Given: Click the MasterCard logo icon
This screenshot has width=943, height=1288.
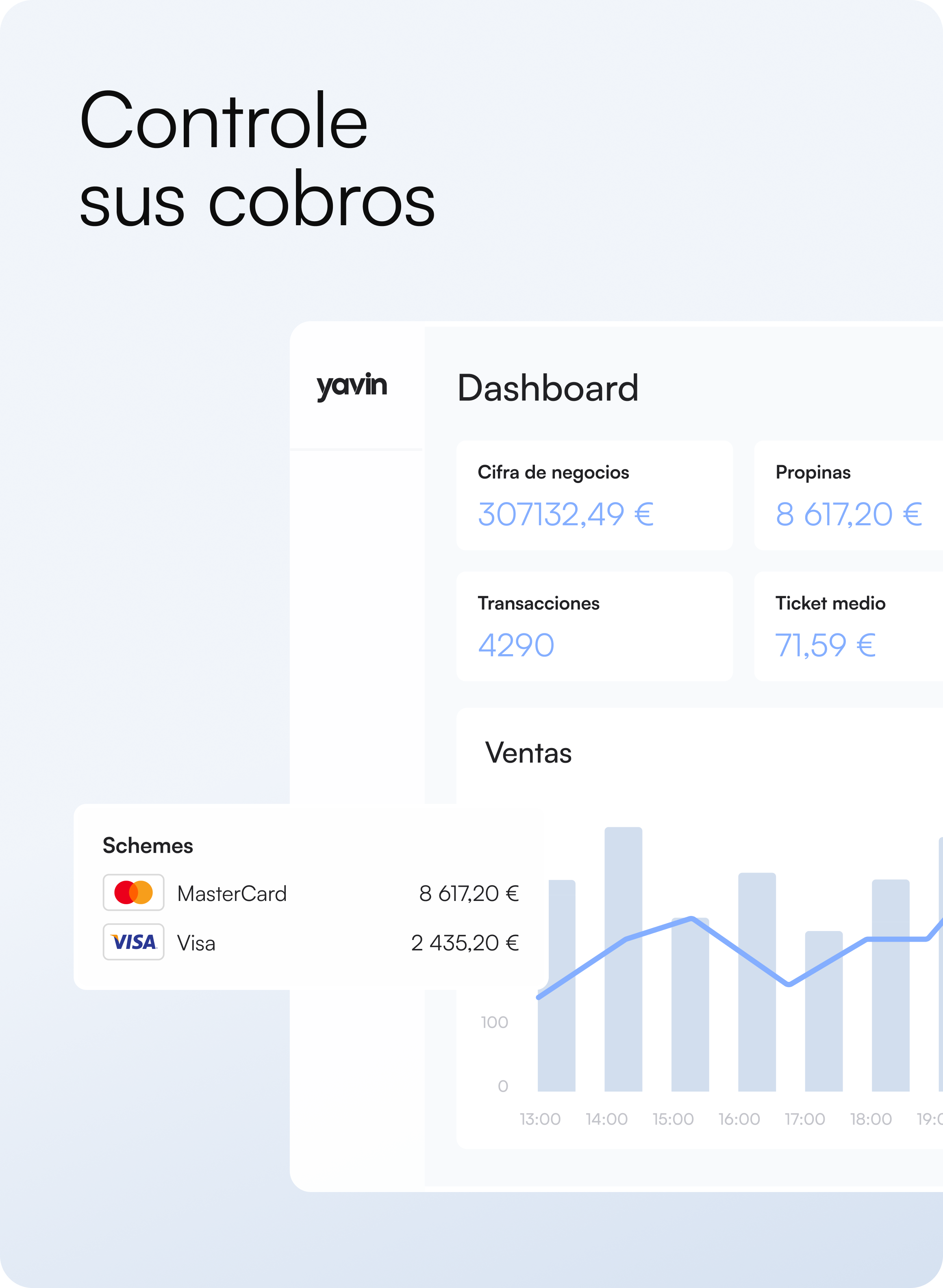Looking at the screenshot, I should [x=134, y=892].
